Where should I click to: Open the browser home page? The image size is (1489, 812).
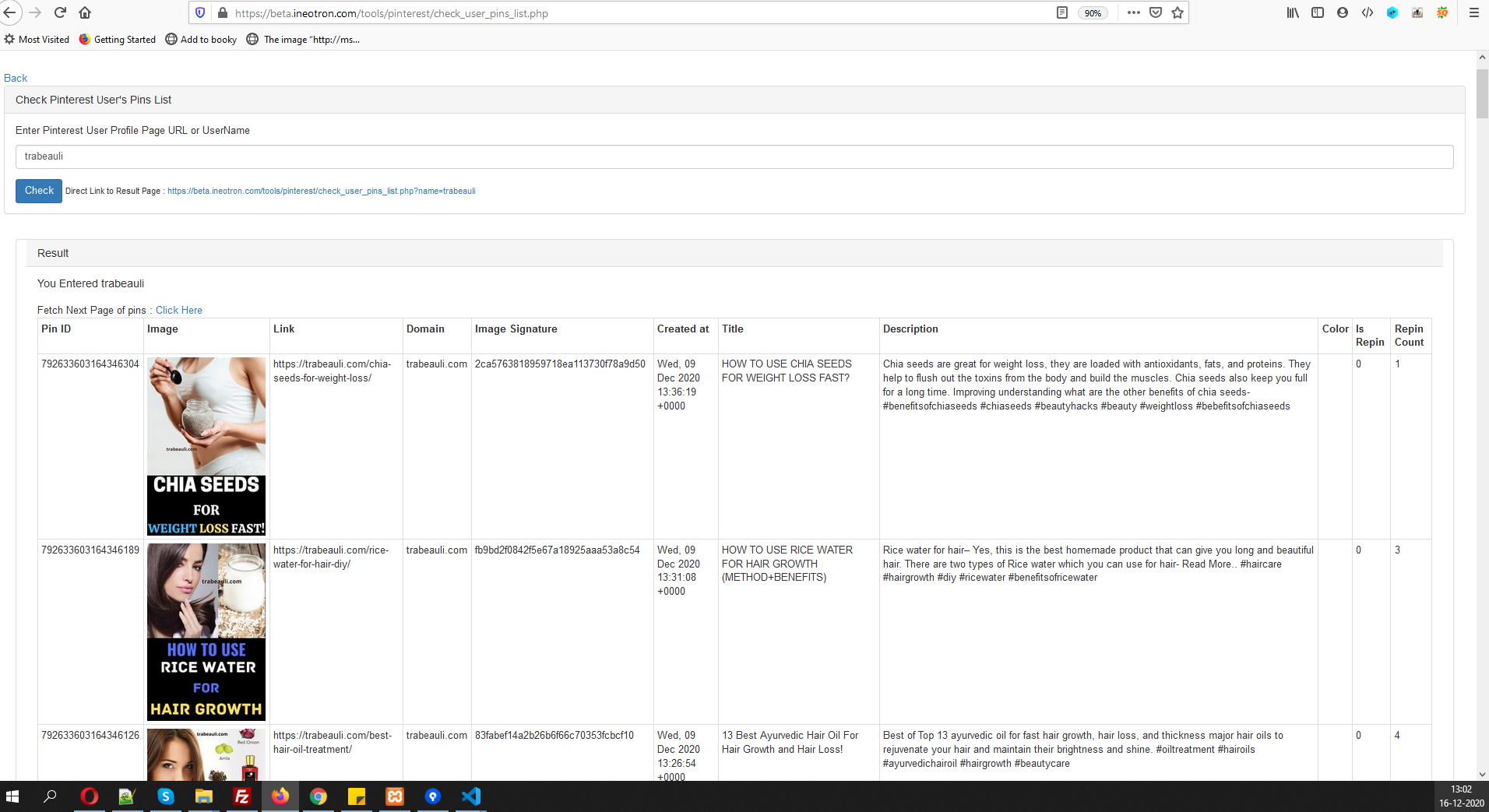tap(85, 12)
